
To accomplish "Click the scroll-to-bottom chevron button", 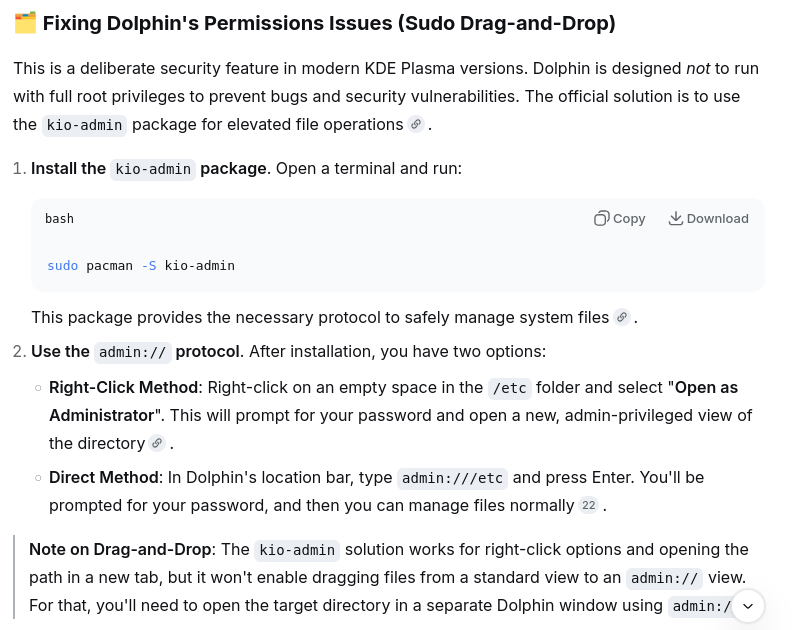I will click(747, 606).
